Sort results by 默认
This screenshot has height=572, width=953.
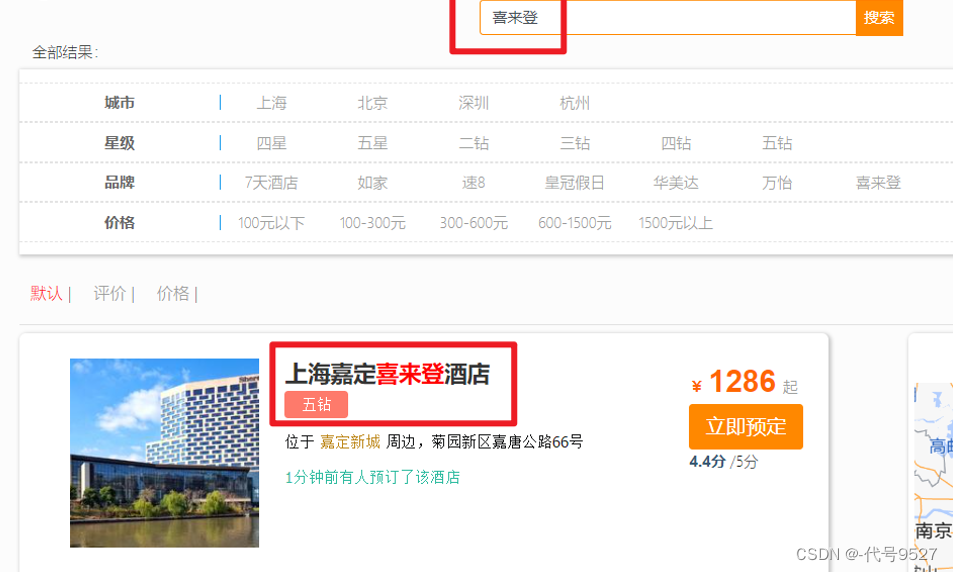point(46,294)
